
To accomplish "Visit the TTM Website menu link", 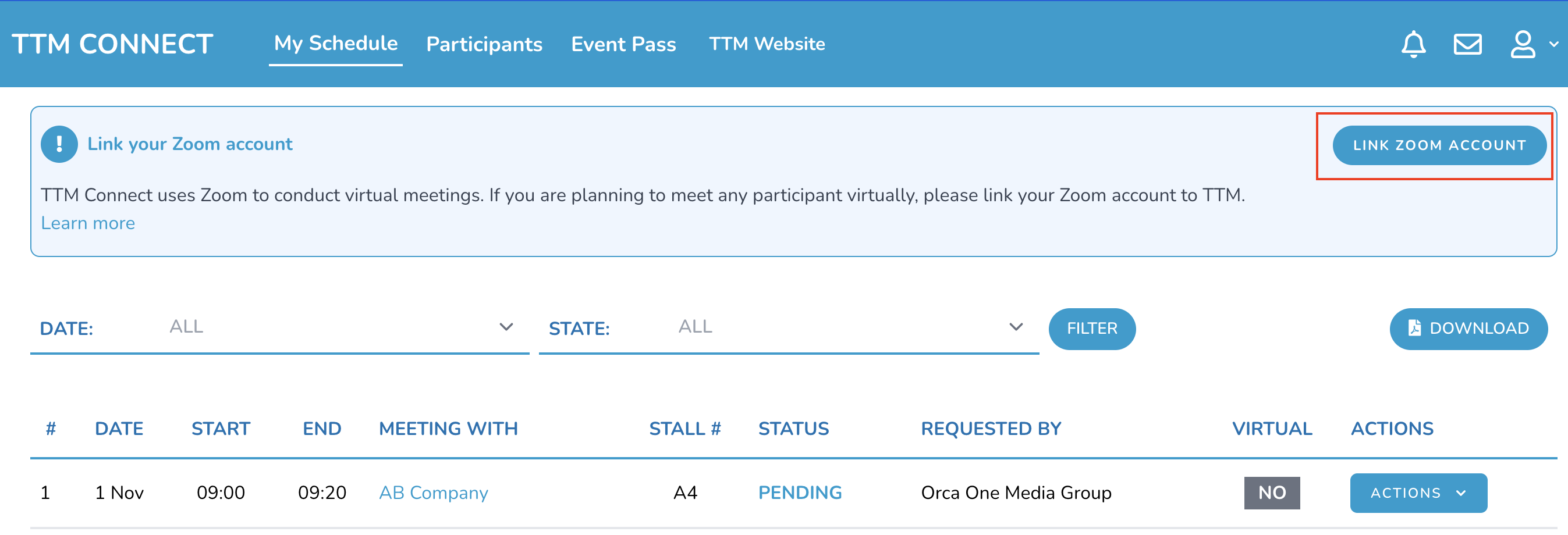I will (x=767, y=44).
